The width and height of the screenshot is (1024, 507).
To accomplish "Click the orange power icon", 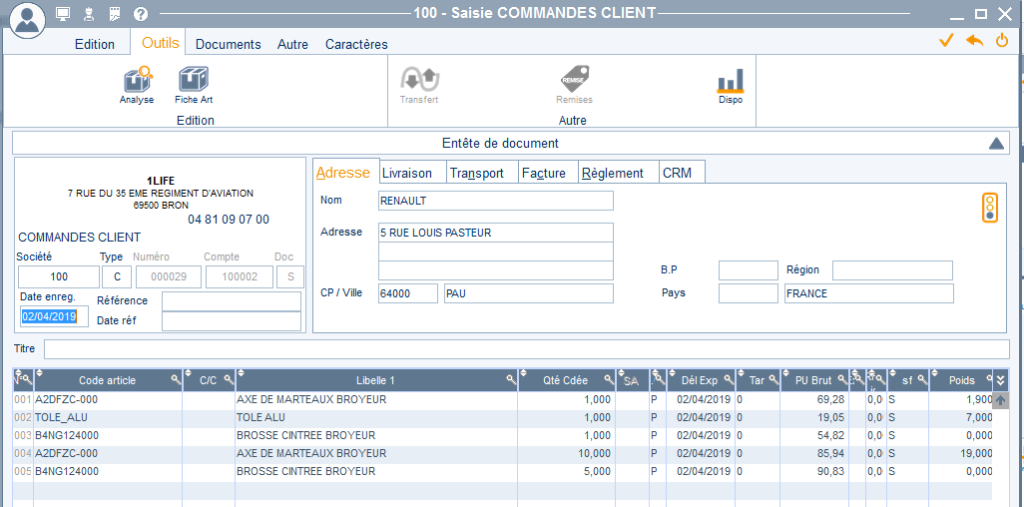I will 1002,41.
